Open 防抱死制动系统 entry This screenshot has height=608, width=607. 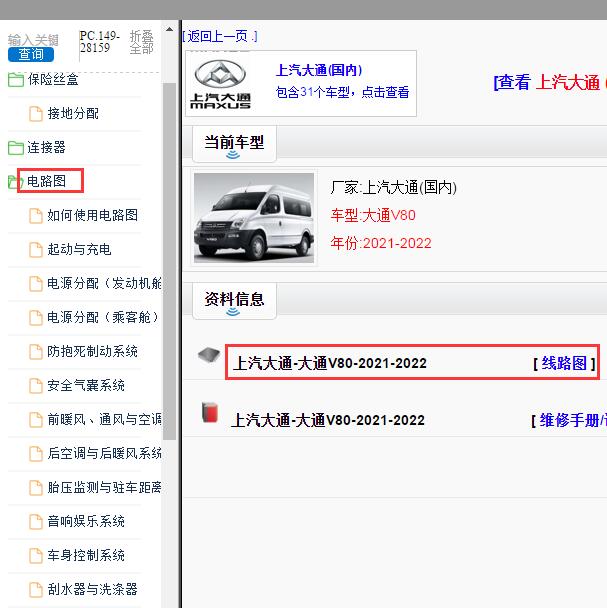tap(92, 351)
